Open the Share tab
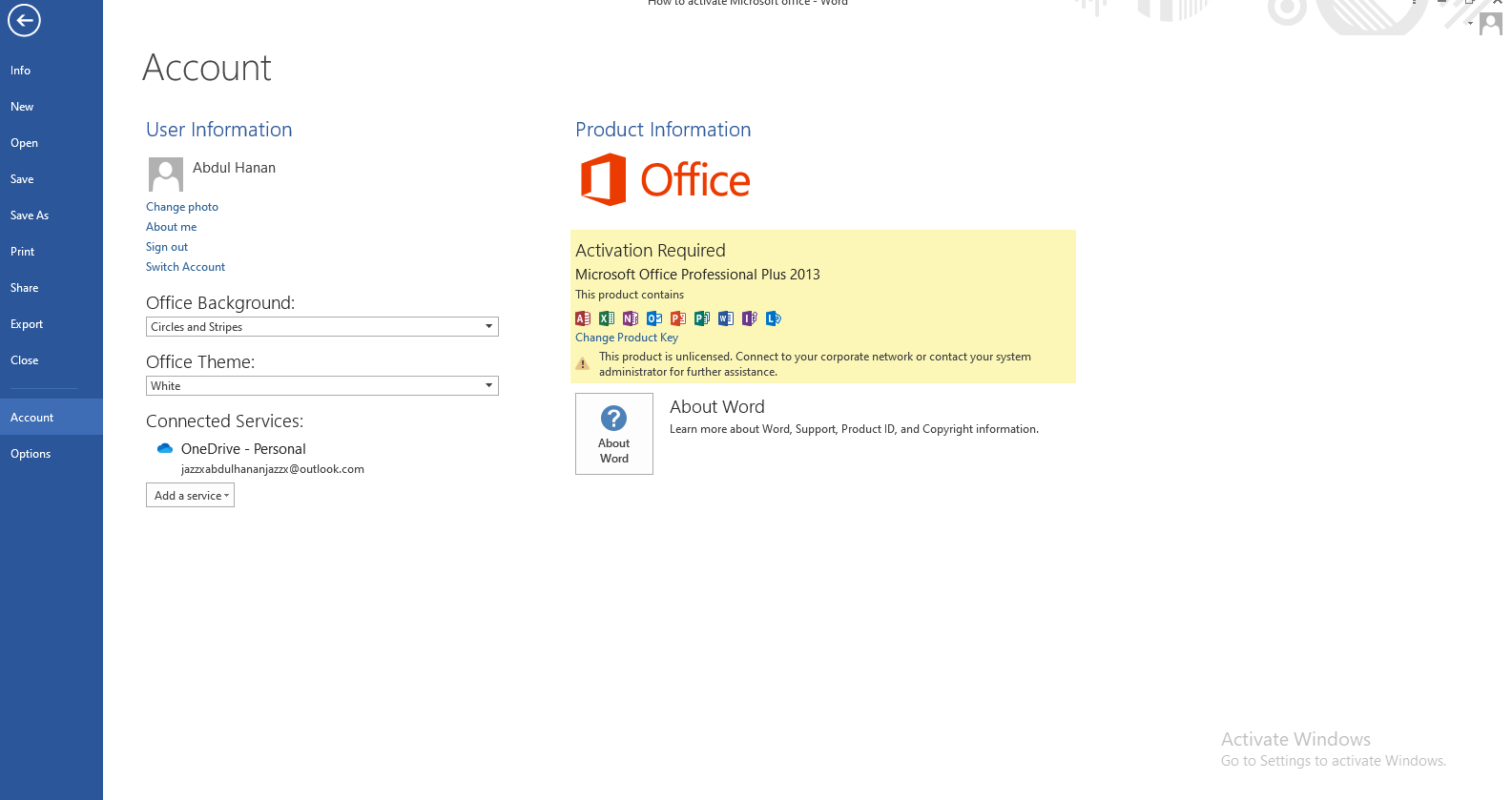 click(52, 288)
